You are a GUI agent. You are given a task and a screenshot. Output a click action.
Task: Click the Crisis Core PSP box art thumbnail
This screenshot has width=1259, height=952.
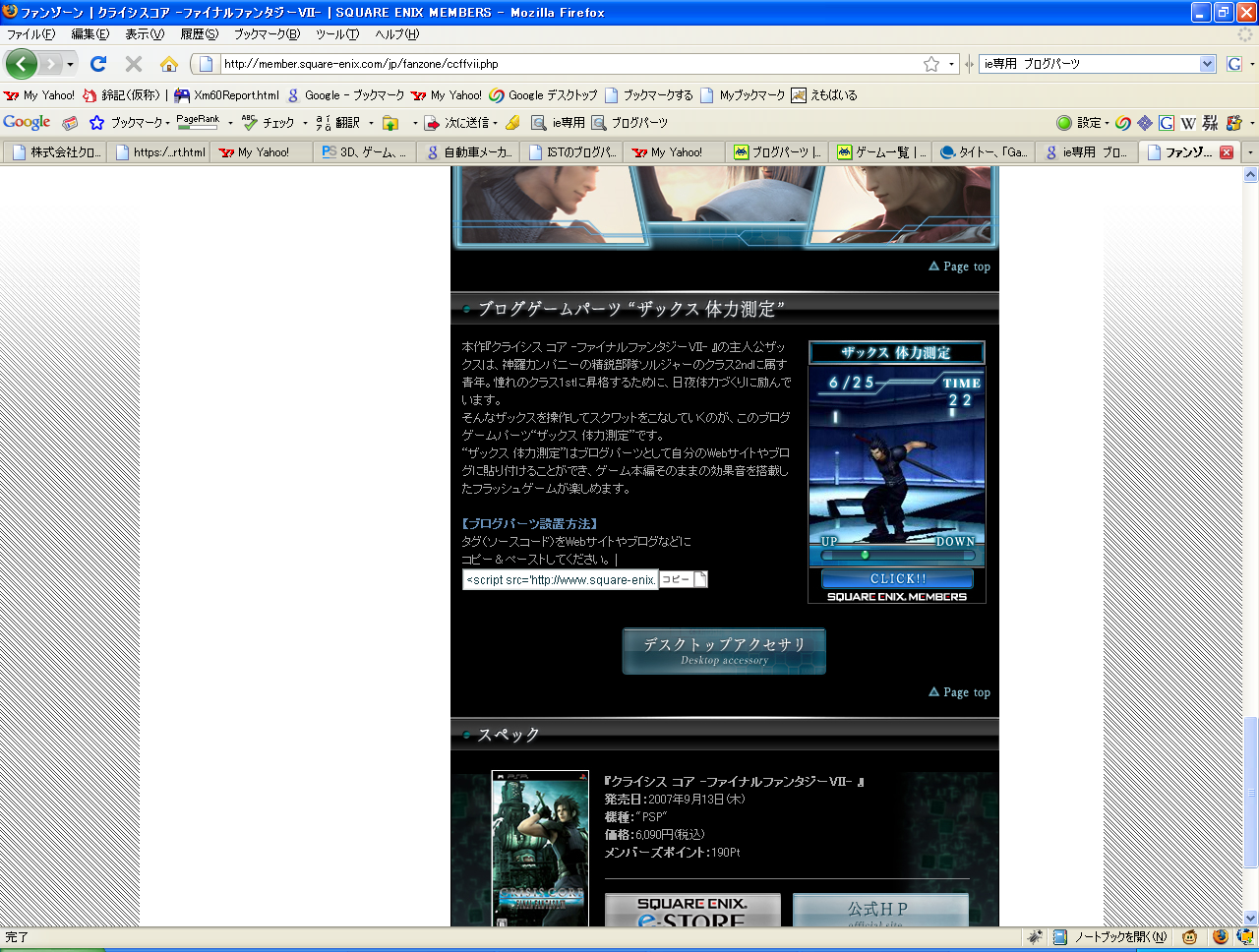540,848
